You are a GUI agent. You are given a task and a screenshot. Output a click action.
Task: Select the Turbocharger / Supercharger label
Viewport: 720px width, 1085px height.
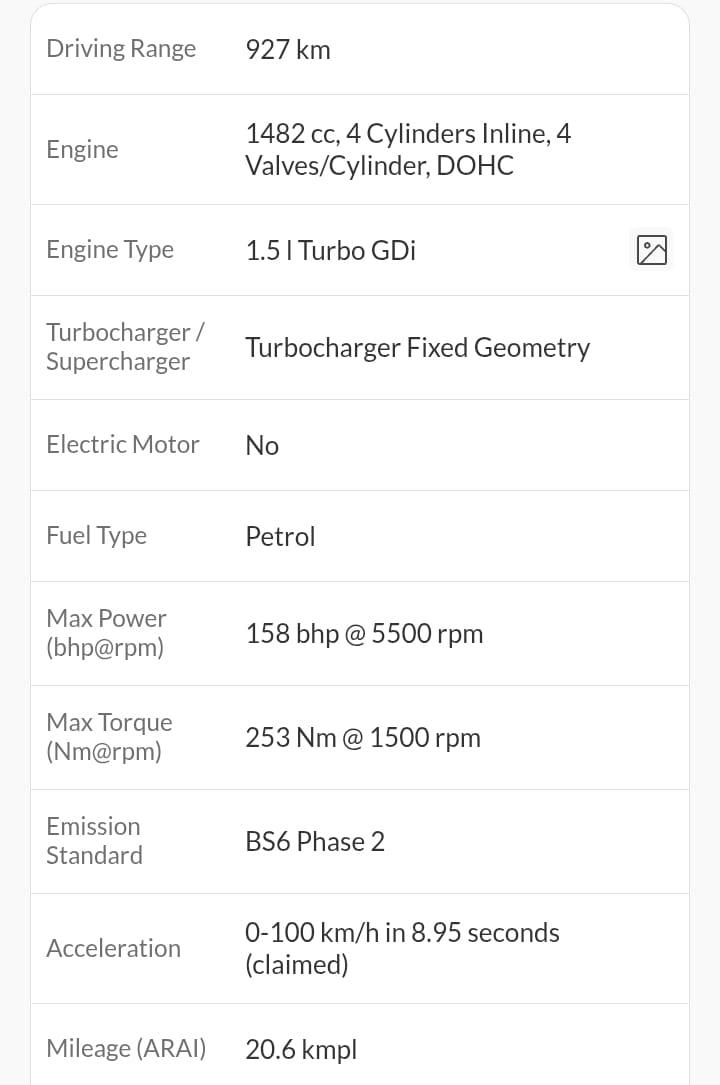tap(125, 347)
